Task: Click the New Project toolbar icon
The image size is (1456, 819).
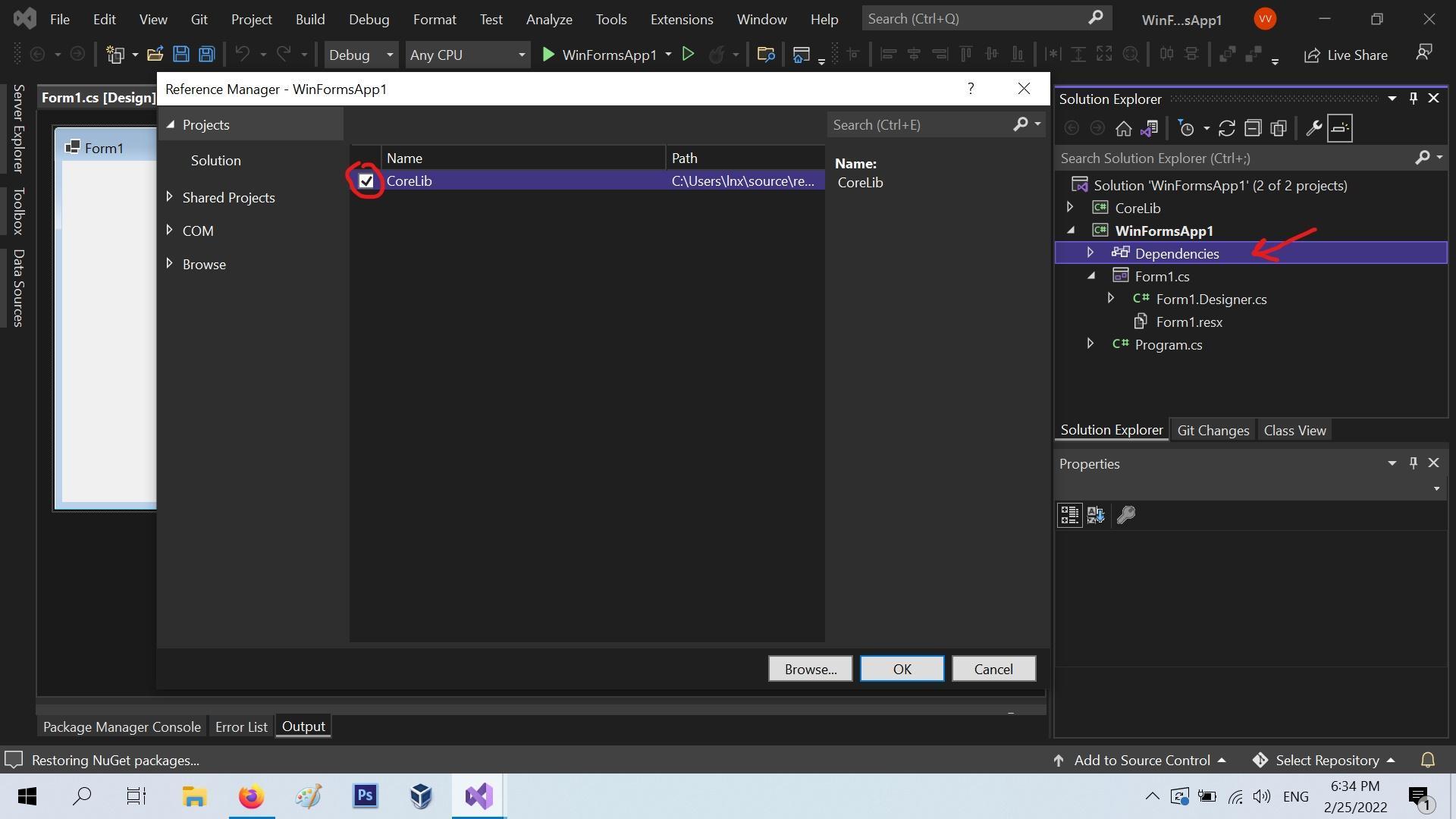Action: [115, 55]
